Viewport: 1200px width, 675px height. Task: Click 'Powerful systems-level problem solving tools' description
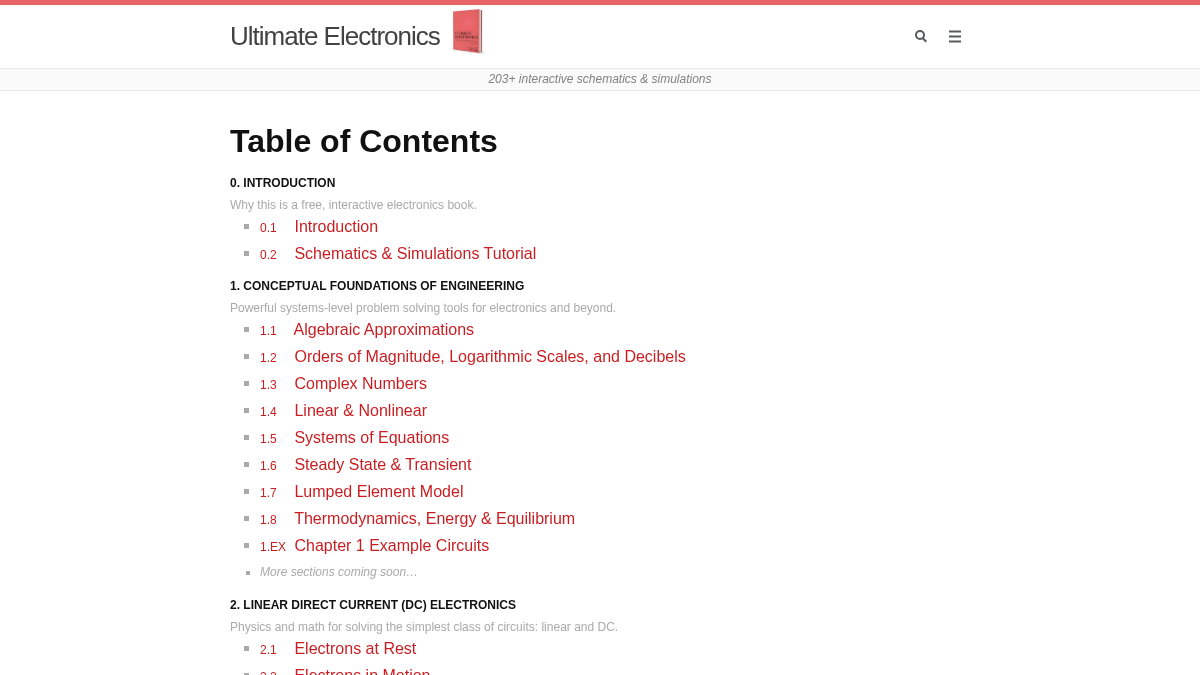423,308
